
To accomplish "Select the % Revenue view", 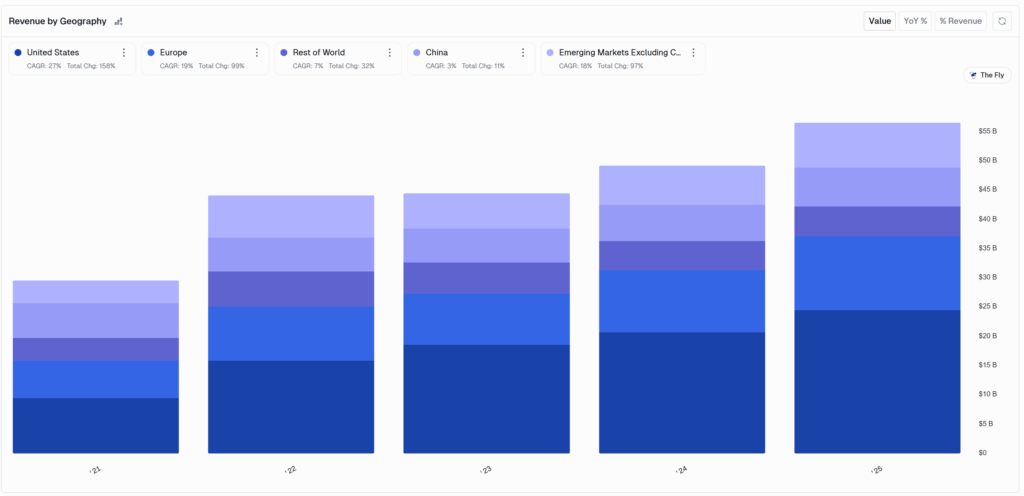I will point(960,20).
